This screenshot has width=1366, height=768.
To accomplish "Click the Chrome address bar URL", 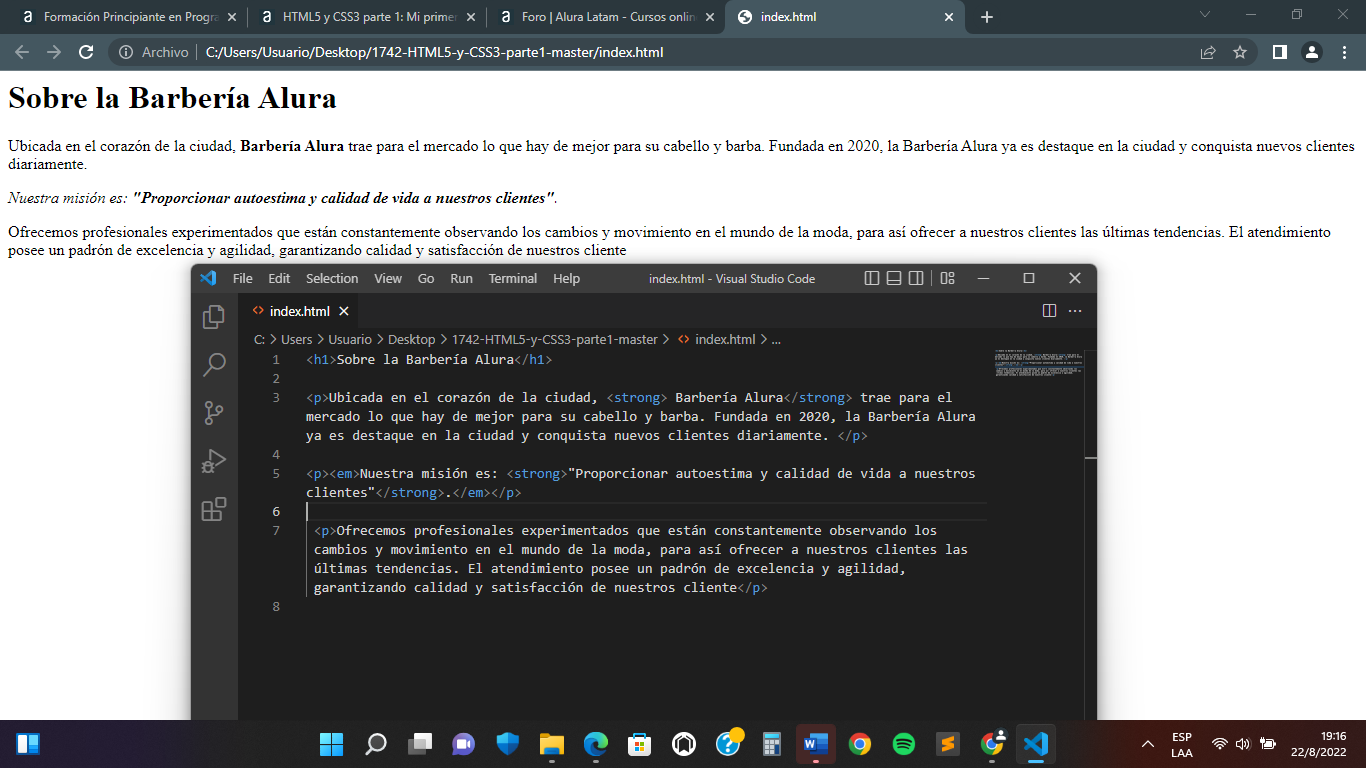I will click(x=434, y=52).
